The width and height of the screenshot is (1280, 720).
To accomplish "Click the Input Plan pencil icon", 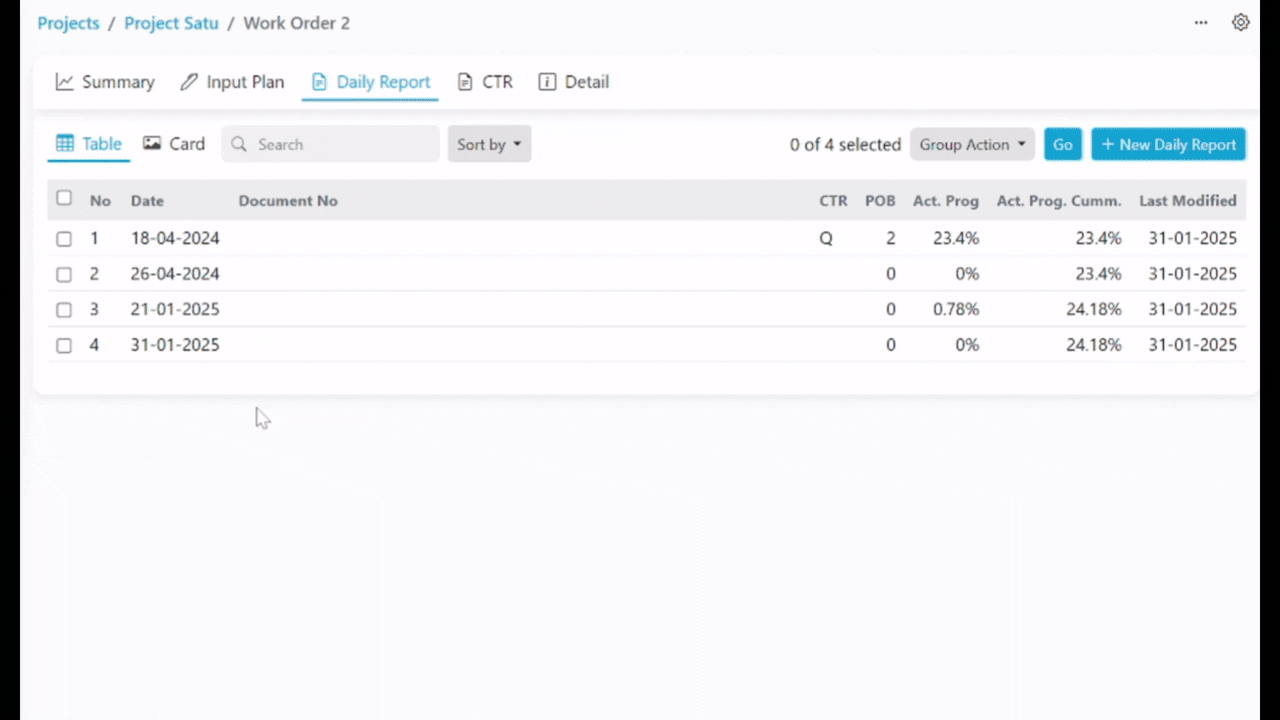I will click(x=189, y=82).
